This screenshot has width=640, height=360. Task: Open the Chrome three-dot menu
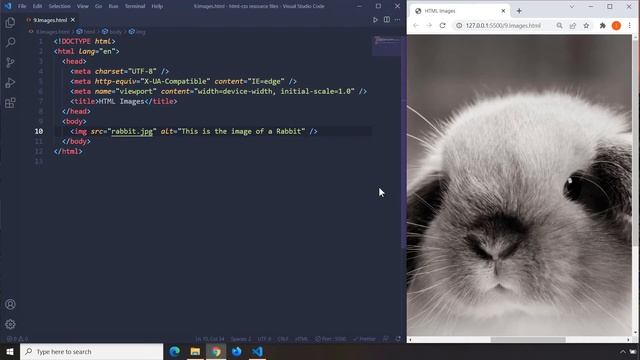pyautogui.click(x=630, y=25)
